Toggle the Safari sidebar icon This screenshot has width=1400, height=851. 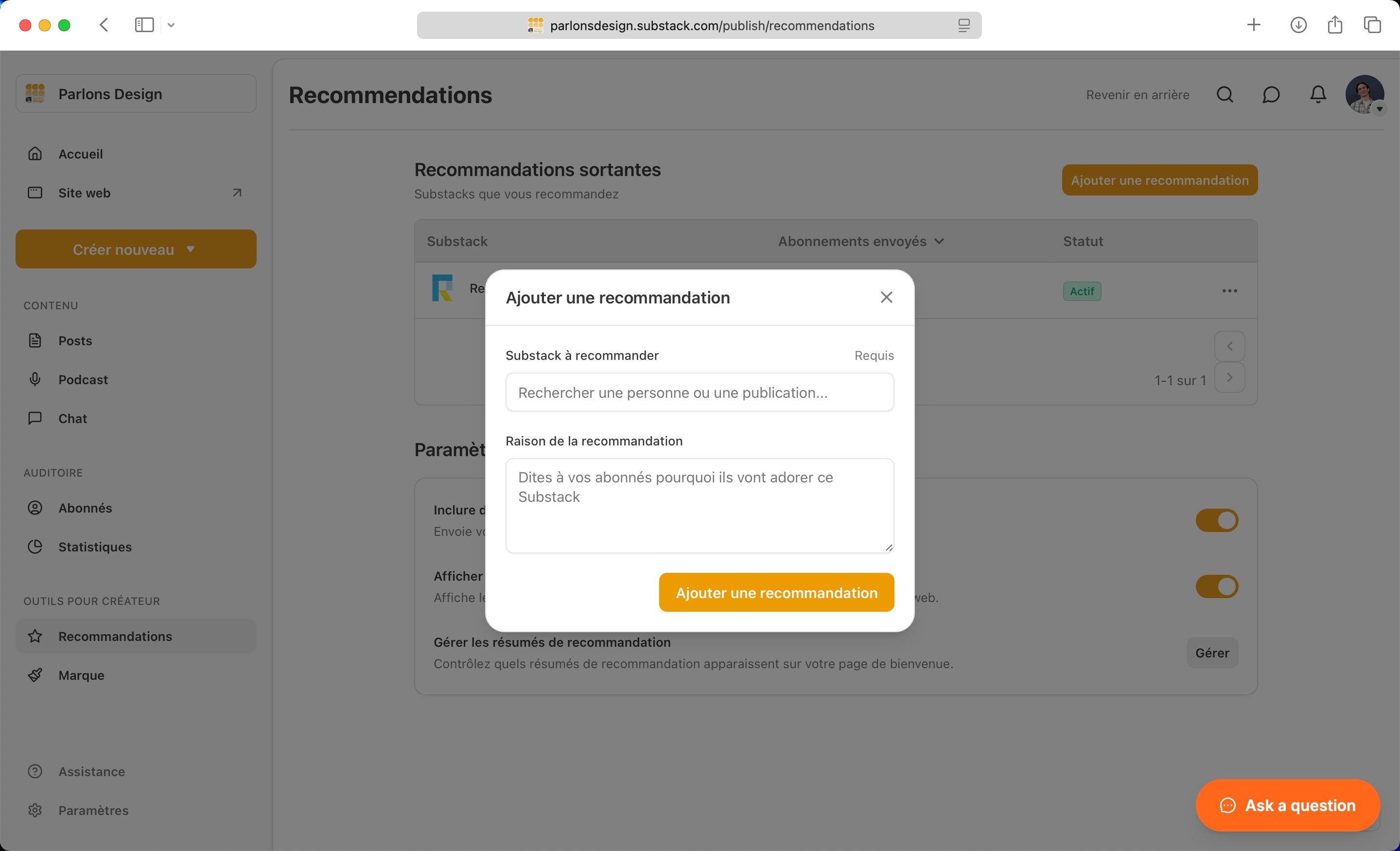pos(144,24)
